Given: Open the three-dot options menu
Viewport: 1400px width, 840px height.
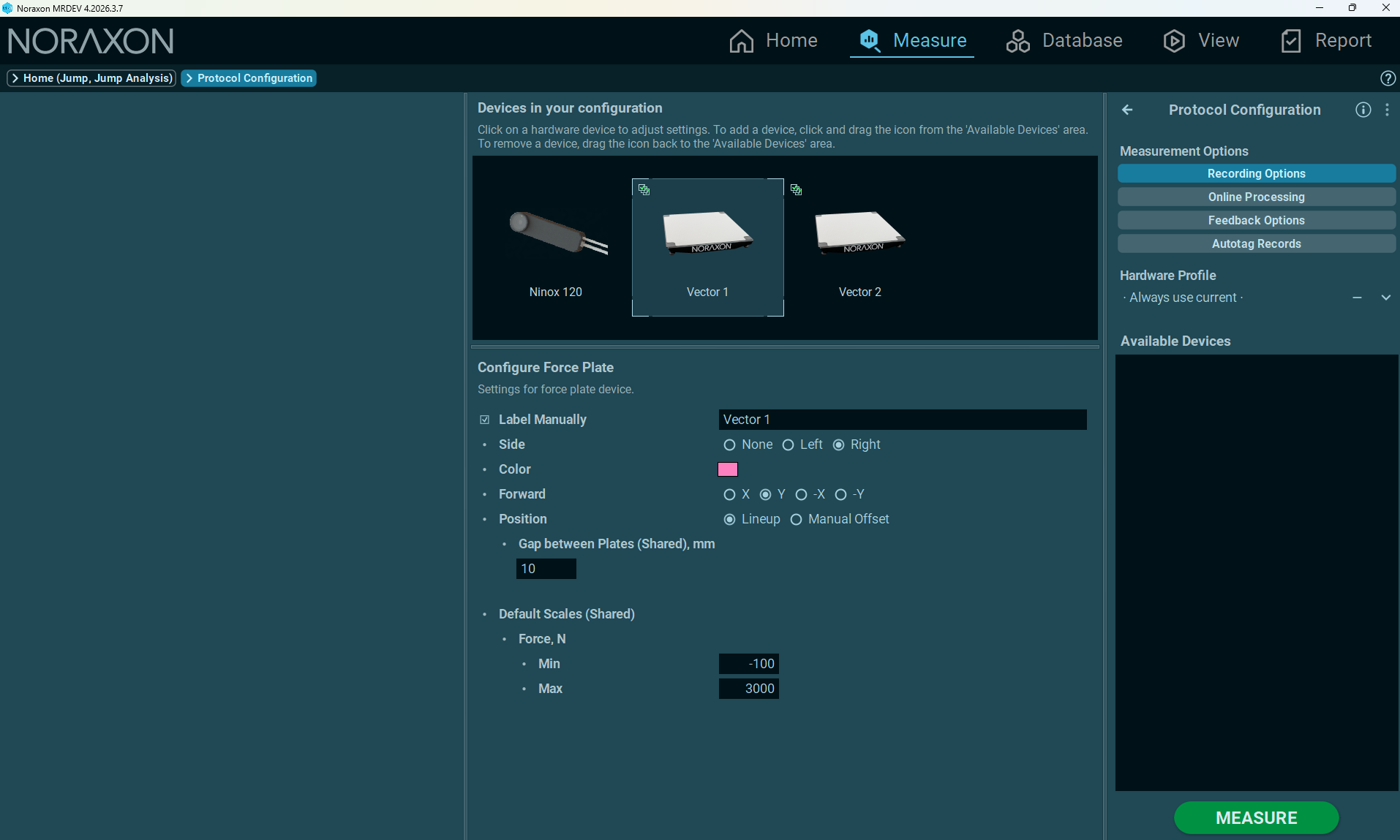Looking at the screenshot, I should click(1387, 110).
